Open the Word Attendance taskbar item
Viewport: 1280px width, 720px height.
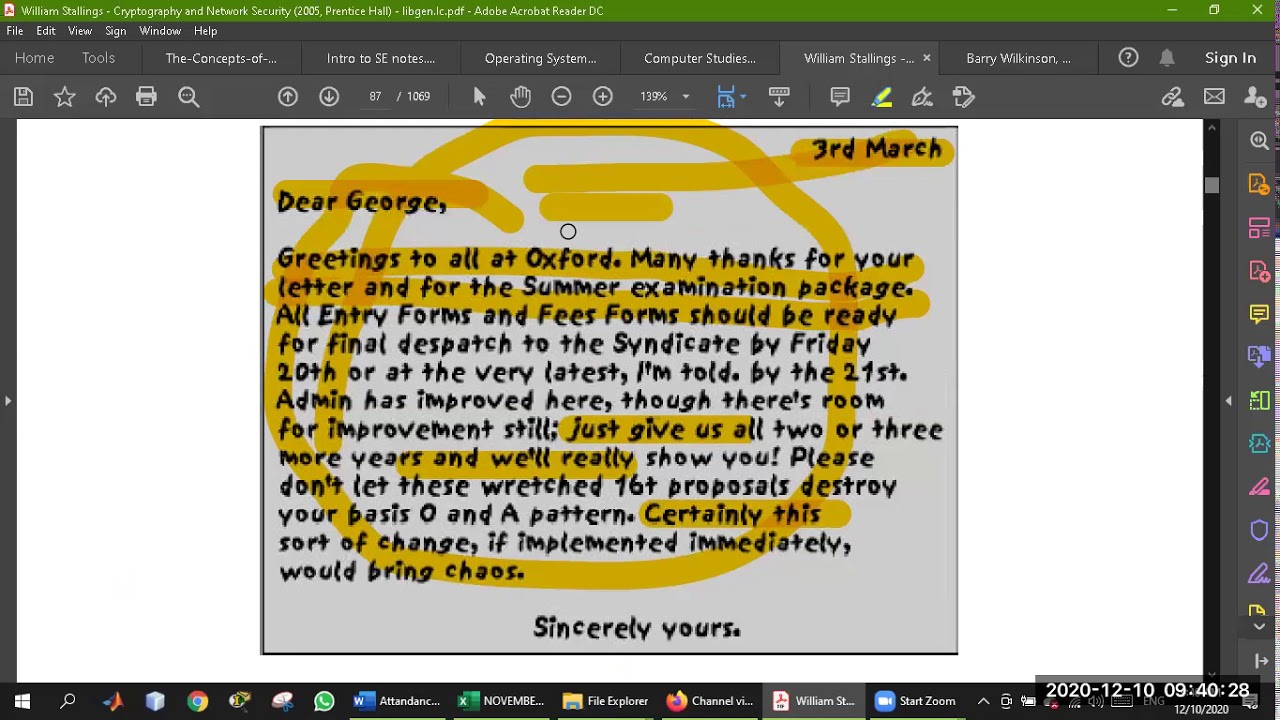coord(397,701)
